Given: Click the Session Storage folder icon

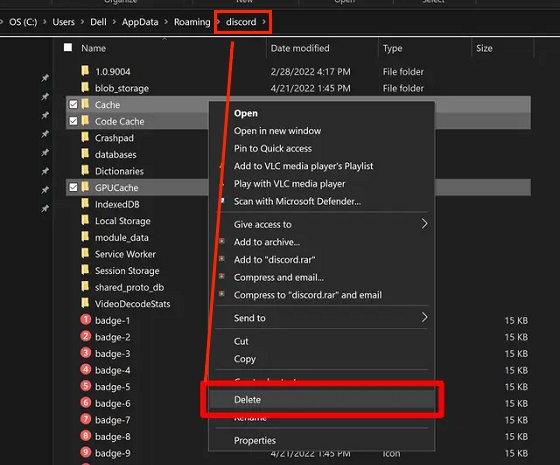Looking at the screenshot, I should click(85, 270).
